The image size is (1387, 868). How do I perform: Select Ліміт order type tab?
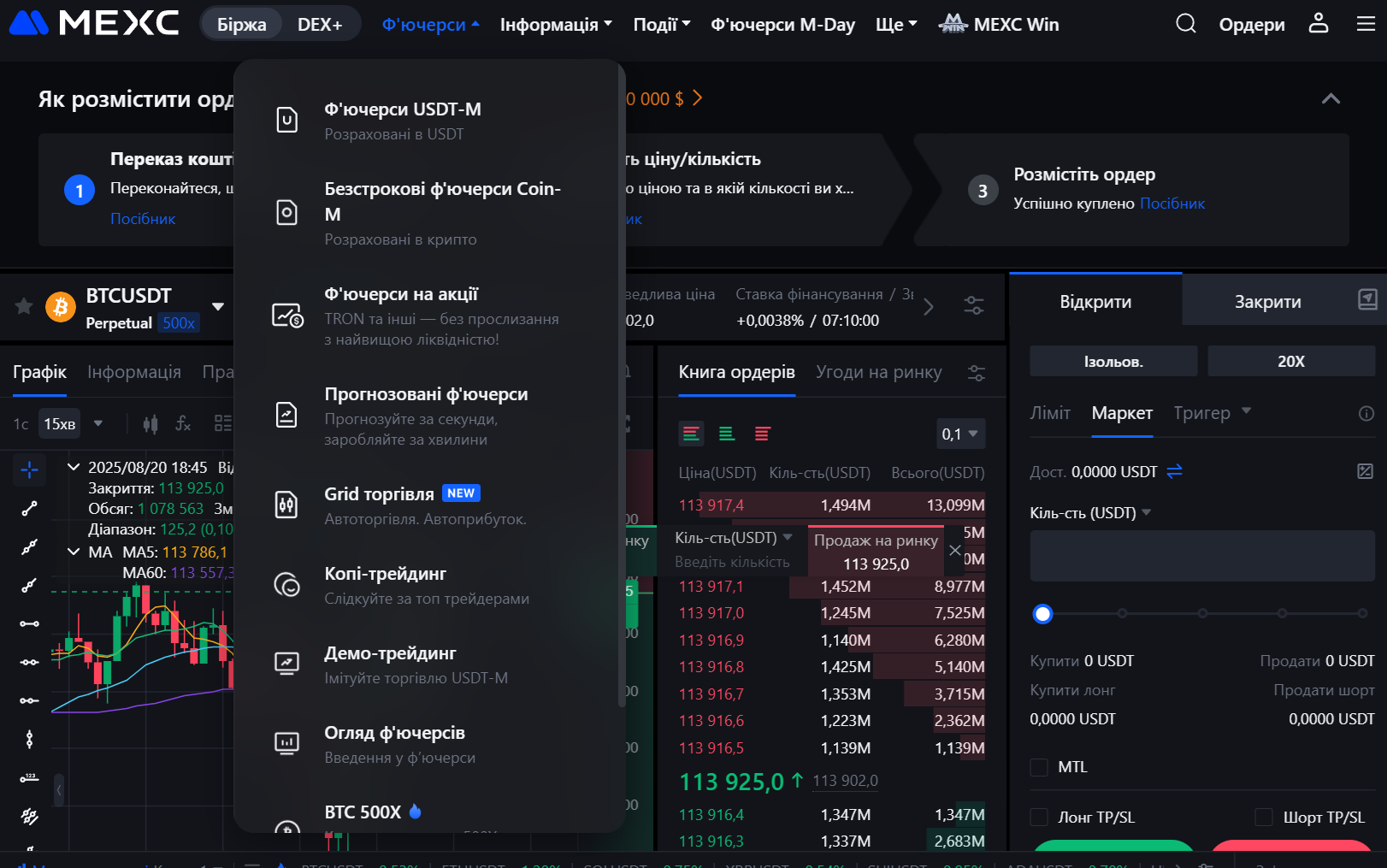point(1050,413)
